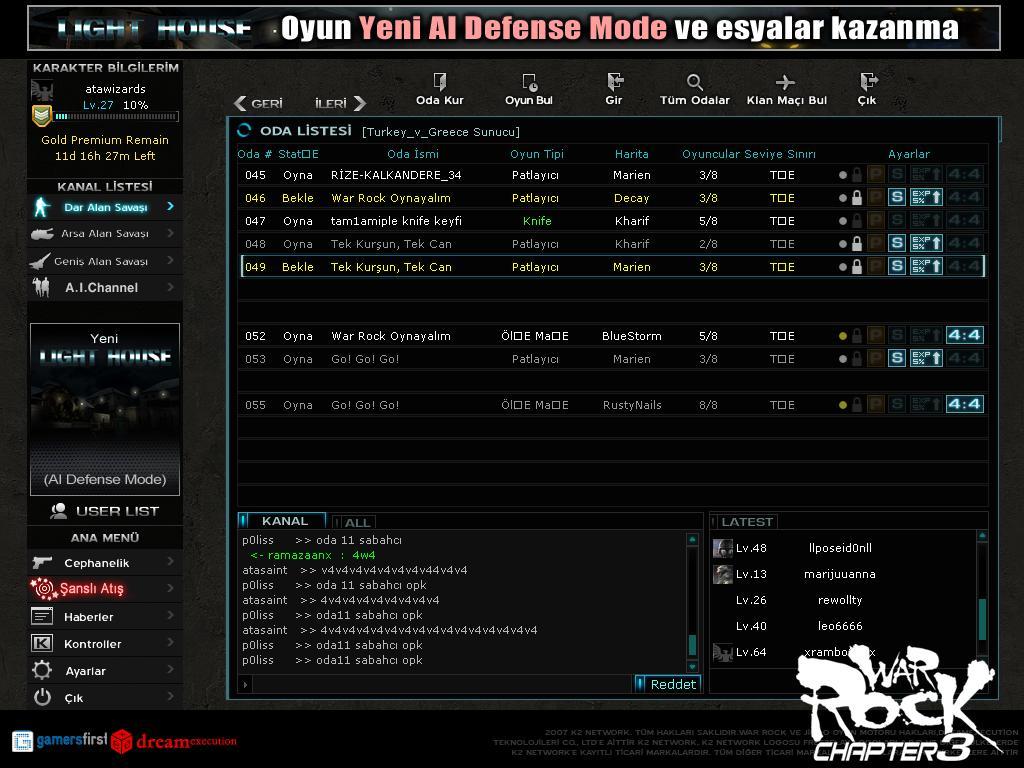Click the atawizards rank badge icon
Image resolution: width=1024 pixels, height=768 pixels.
click(x=42, y=116)
